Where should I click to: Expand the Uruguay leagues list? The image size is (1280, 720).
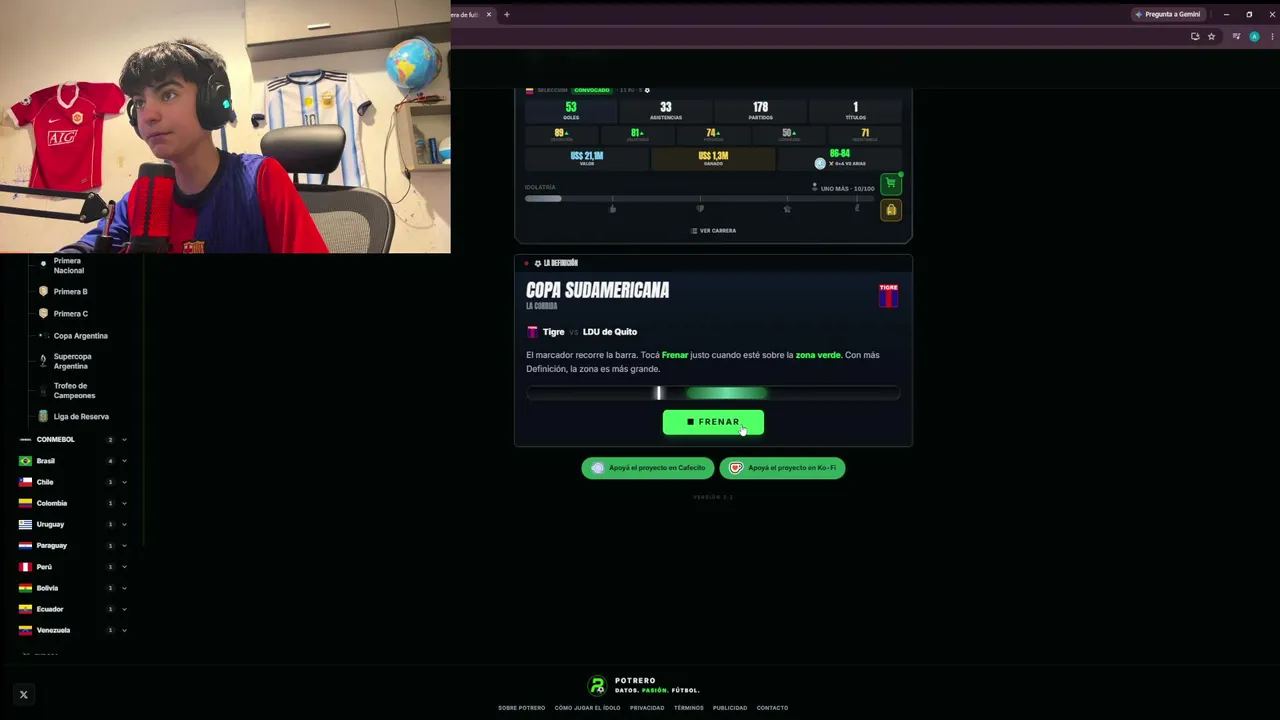point(124,524)
